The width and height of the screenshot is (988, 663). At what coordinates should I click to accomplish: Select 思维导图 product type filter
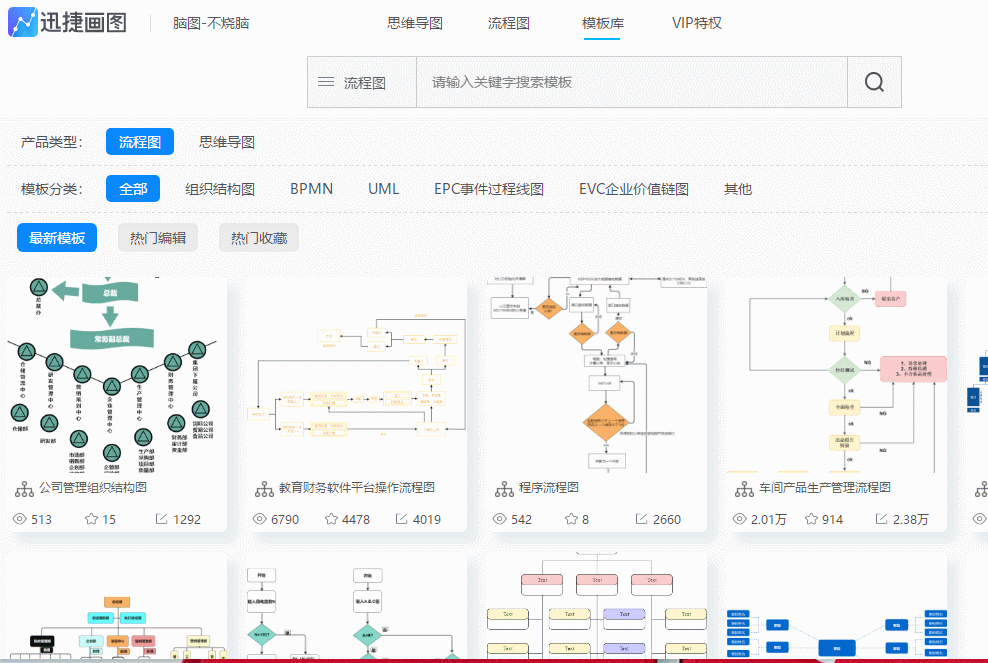click(227, 142)
